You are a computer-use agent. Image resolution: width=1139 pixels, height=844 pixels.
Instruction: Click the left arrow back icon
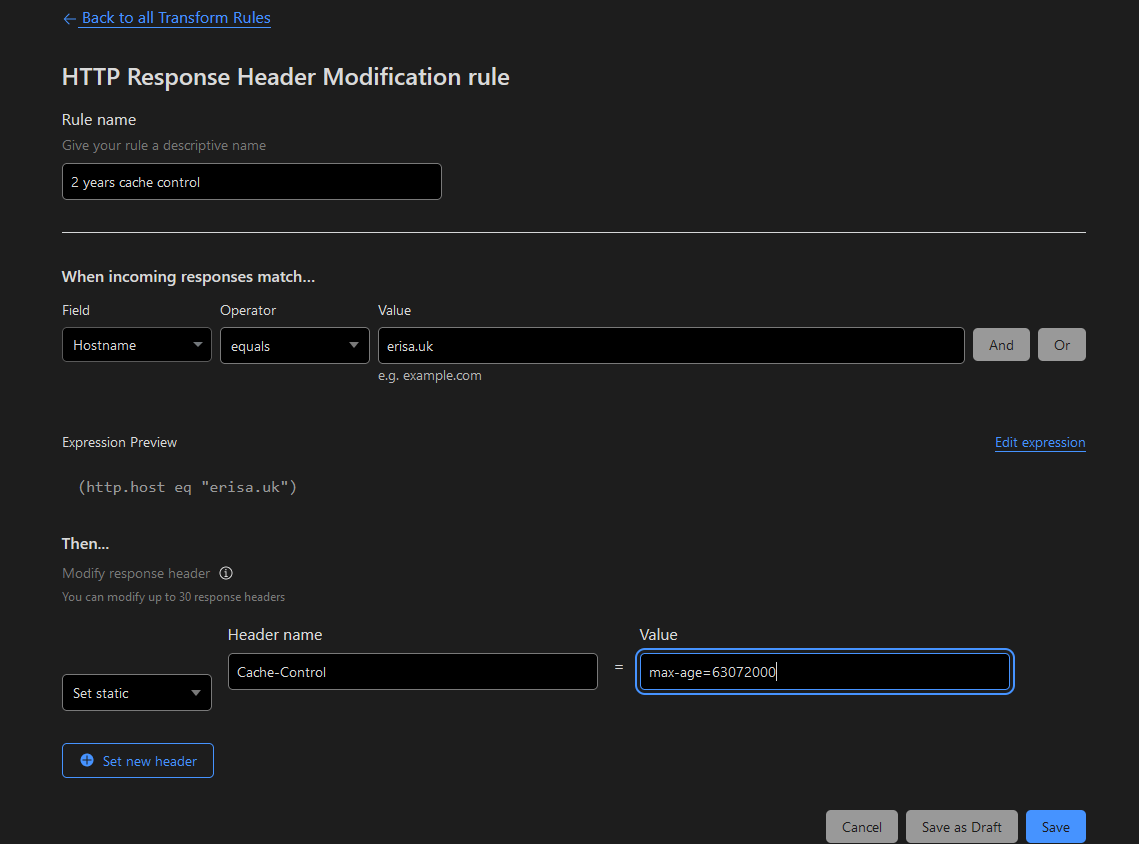tap(69, 18)
